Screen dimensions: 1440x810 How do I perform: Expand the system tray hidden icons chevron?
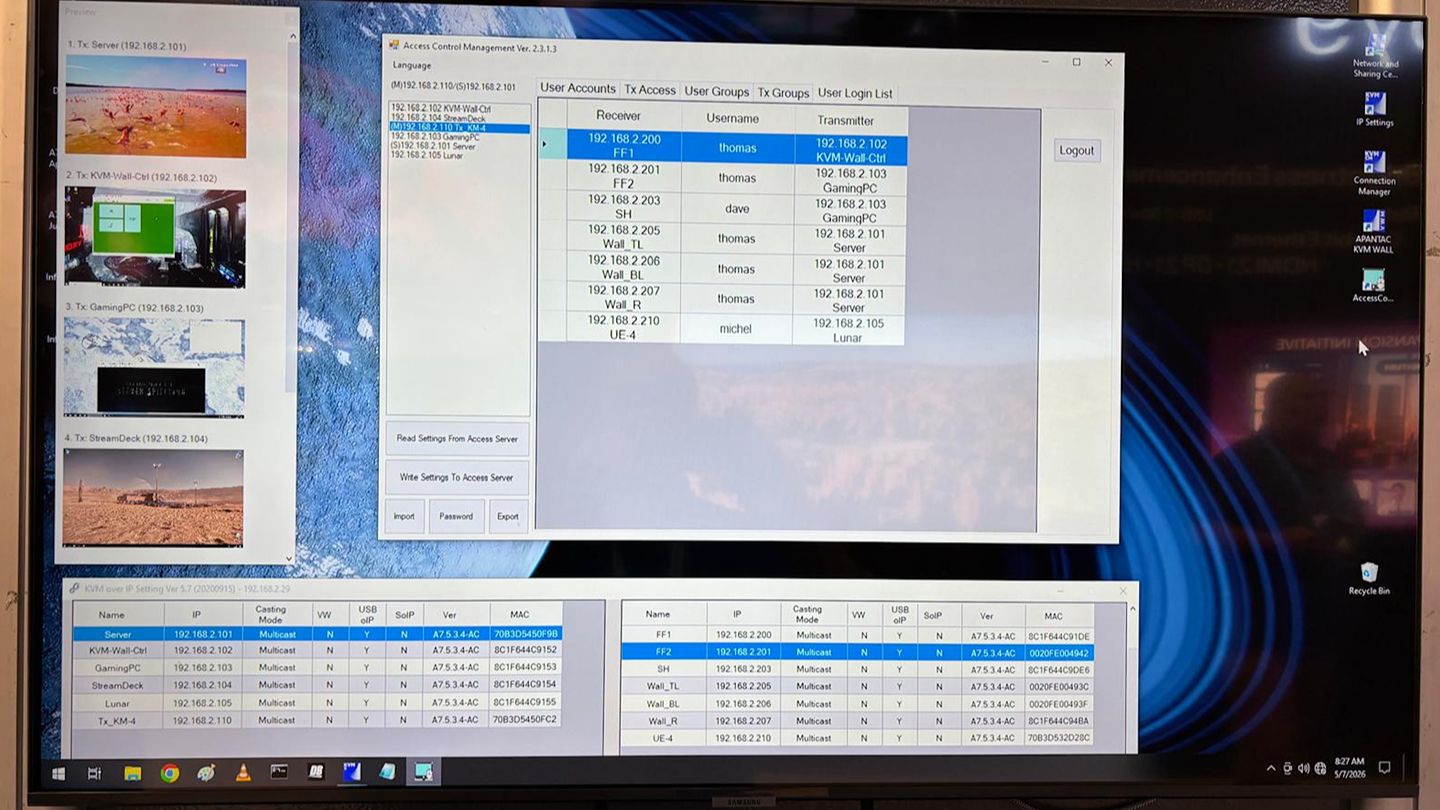coord(1271,768)
